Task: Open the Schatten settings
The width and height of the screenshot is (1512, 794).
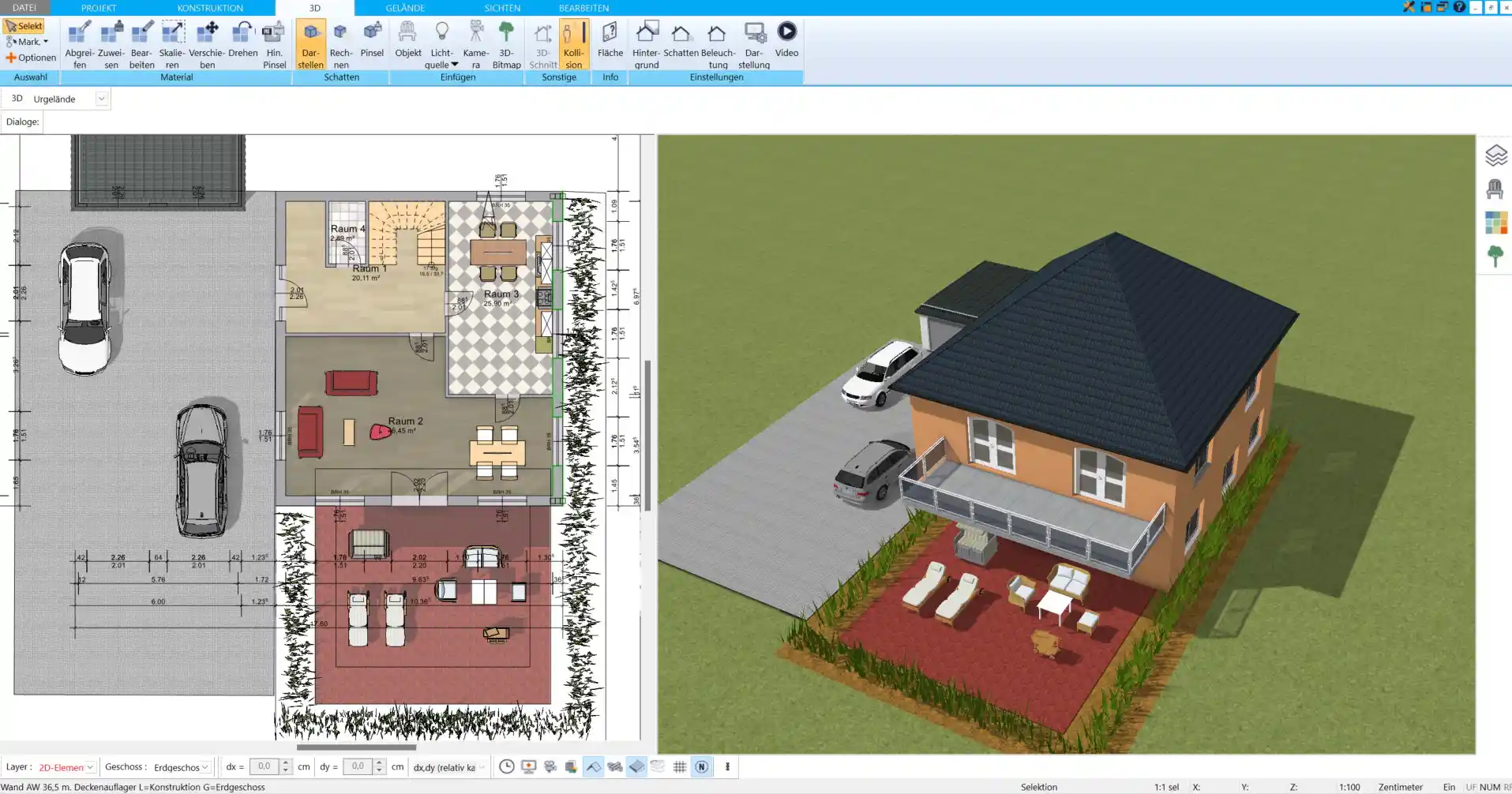Action: point(681,39)
